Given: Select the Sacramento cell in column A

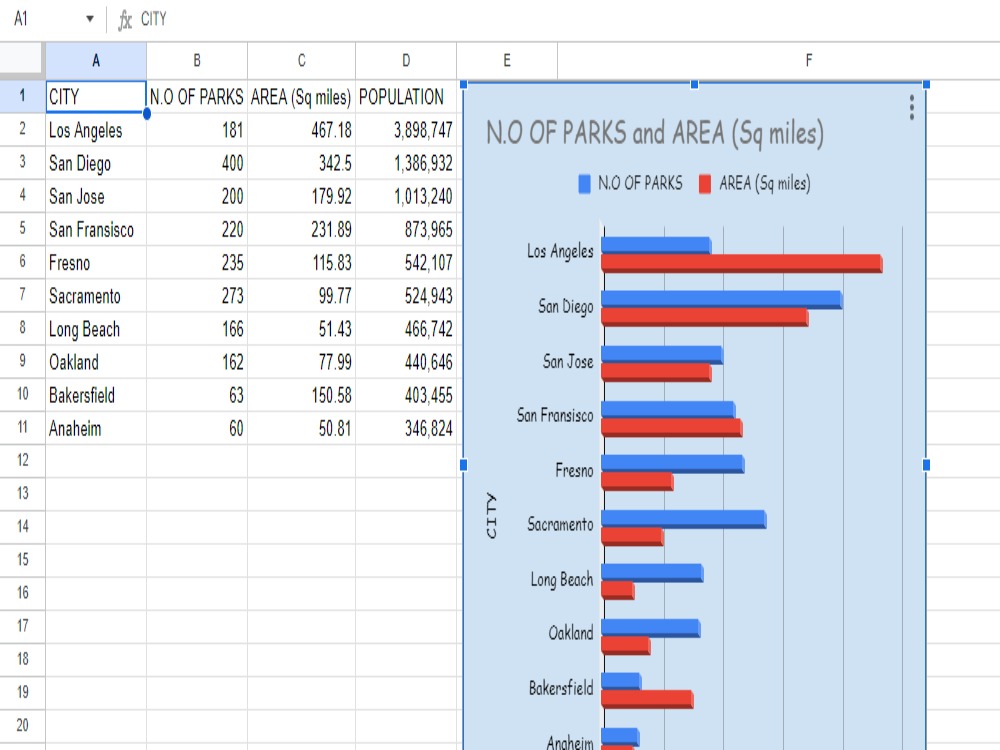Looking at the screenshot, I should click(96, 296).
